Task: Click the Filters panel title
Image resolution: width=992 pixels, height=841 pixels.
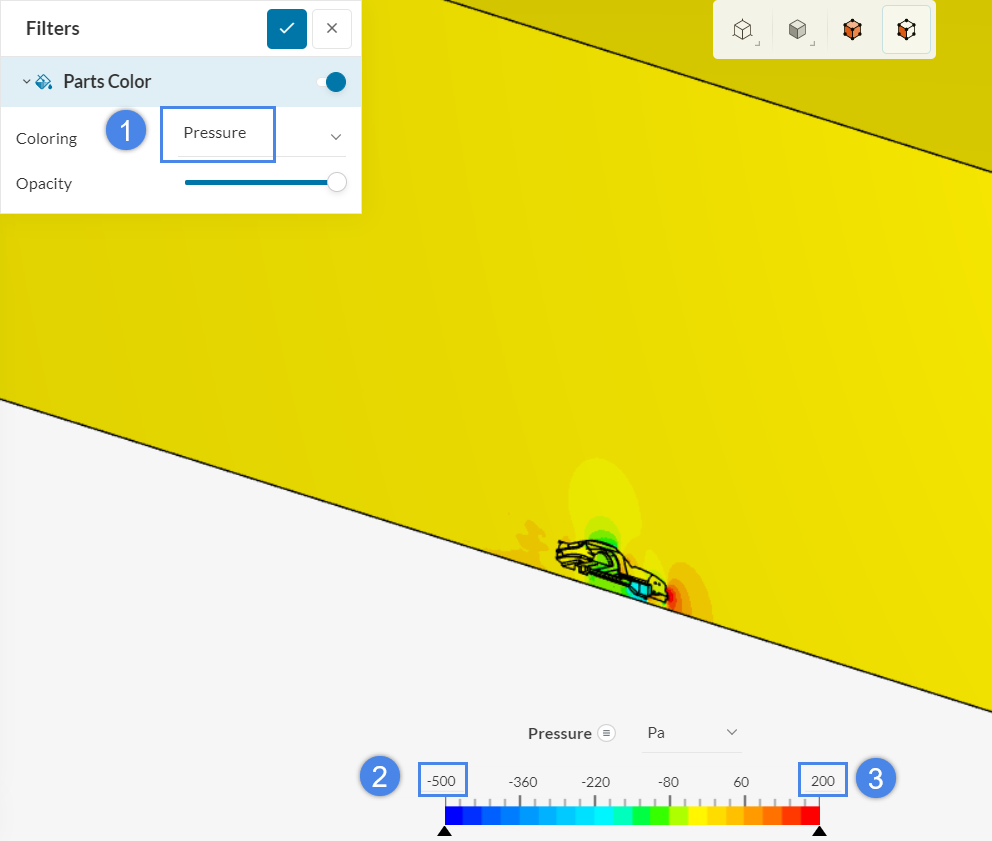Action: pyautogui.click(x=52, y=28)
